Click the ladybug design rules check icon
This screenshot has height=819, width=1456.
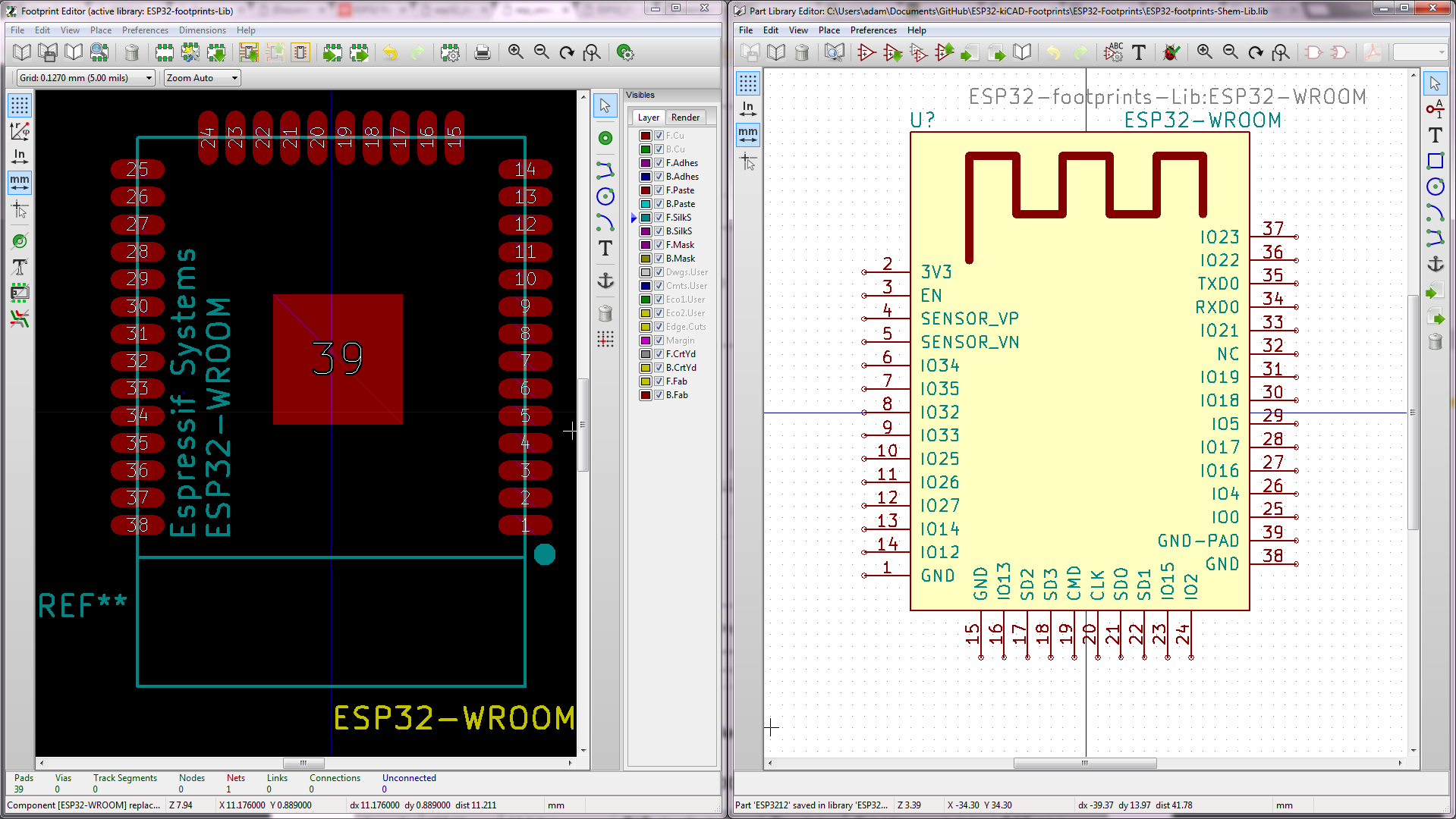click(x=1171, y=52)
